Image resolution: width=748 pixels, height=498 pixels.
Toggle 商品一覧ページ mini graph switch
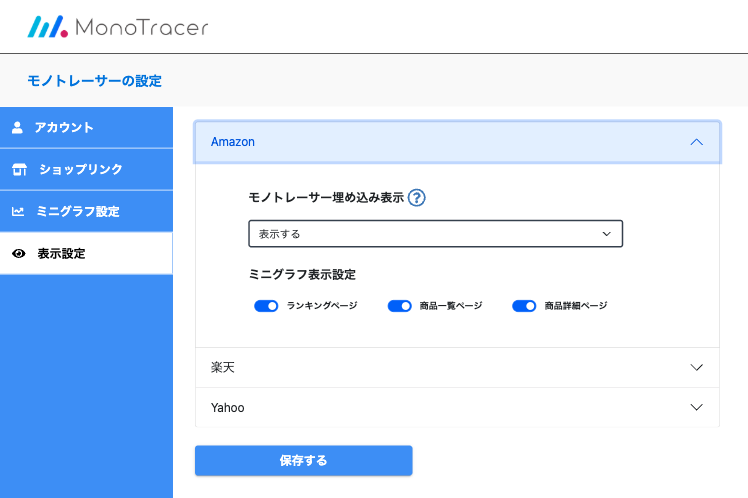[x=399, y=306]
